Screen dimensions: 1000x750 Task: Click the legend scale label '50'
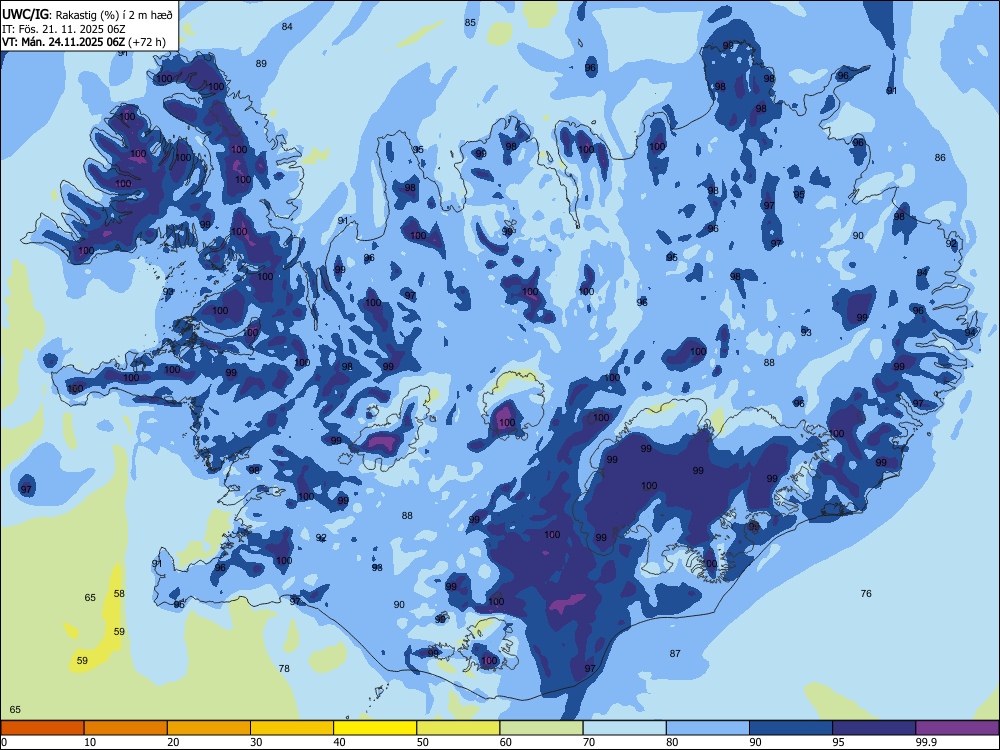[x=422, y=742]
